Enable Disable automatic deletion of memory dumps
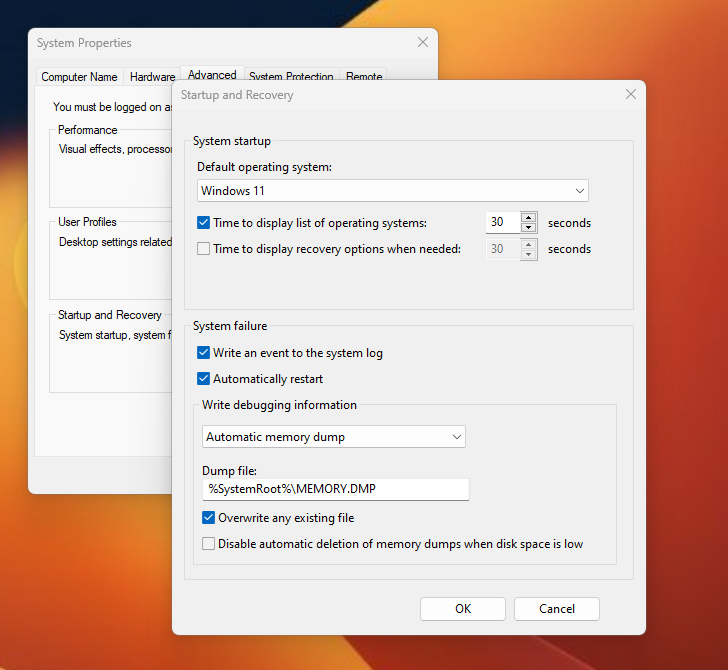 208,544
